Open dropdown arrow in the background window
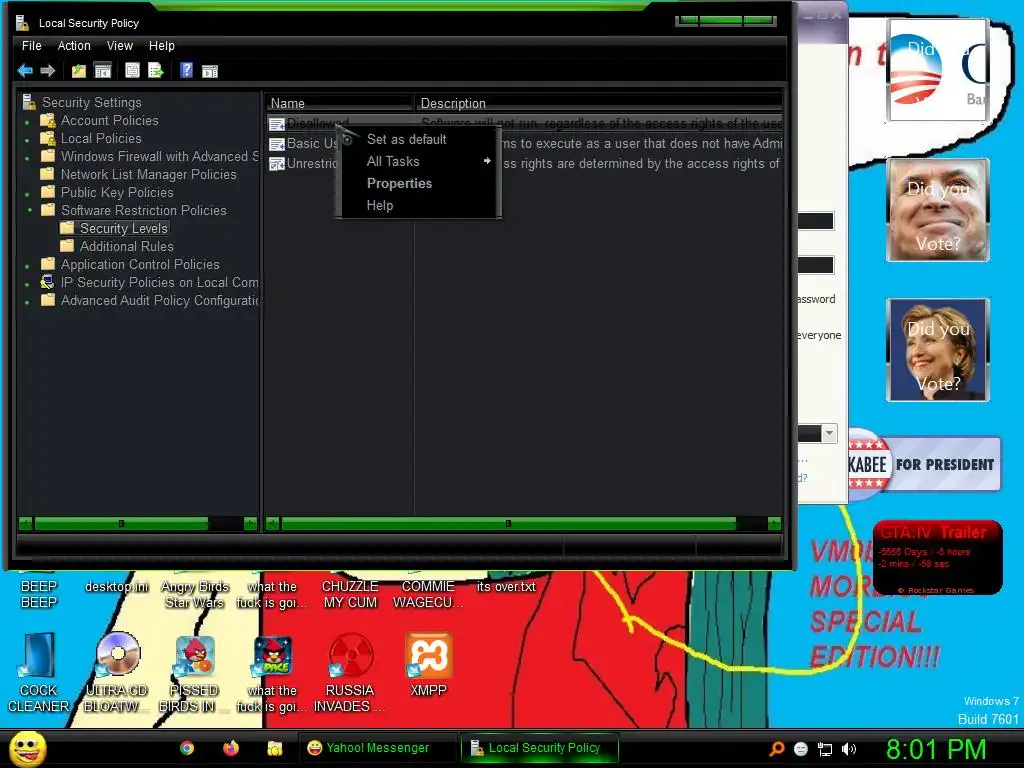The width and height of the screenshot is (1024, 768). tap(829, 433)
